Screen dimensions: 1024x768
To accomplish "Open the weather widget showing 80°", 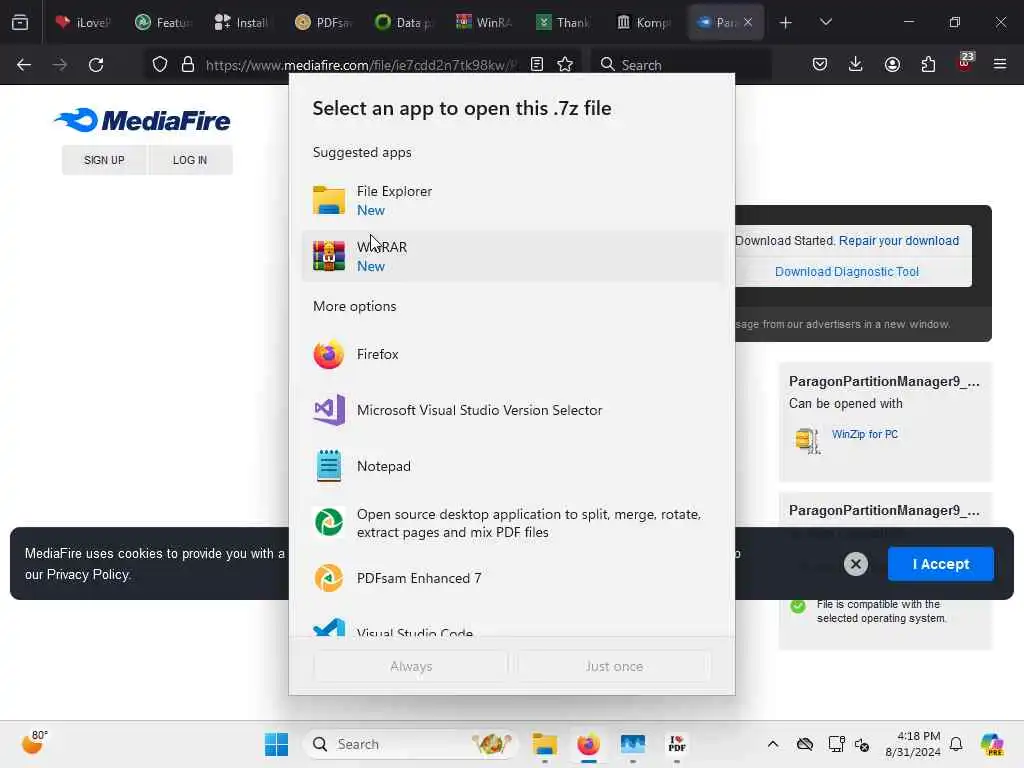I will 34,743.
